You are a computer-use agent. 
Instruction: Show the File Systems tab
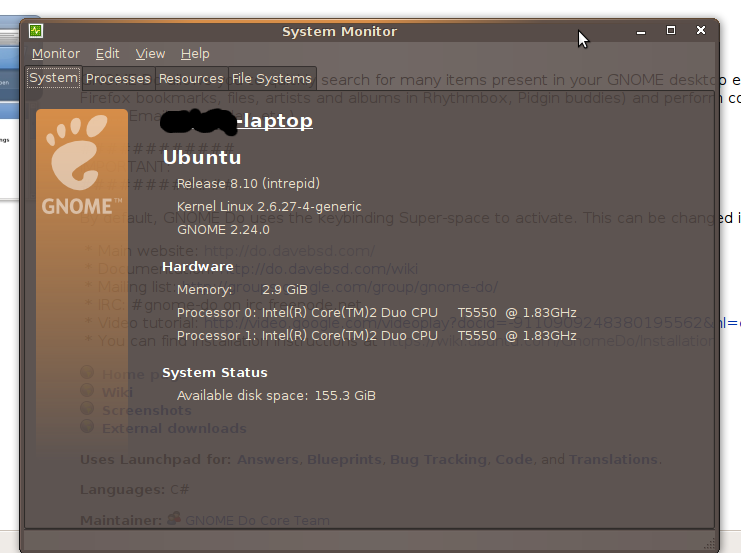tap(271, 78)
